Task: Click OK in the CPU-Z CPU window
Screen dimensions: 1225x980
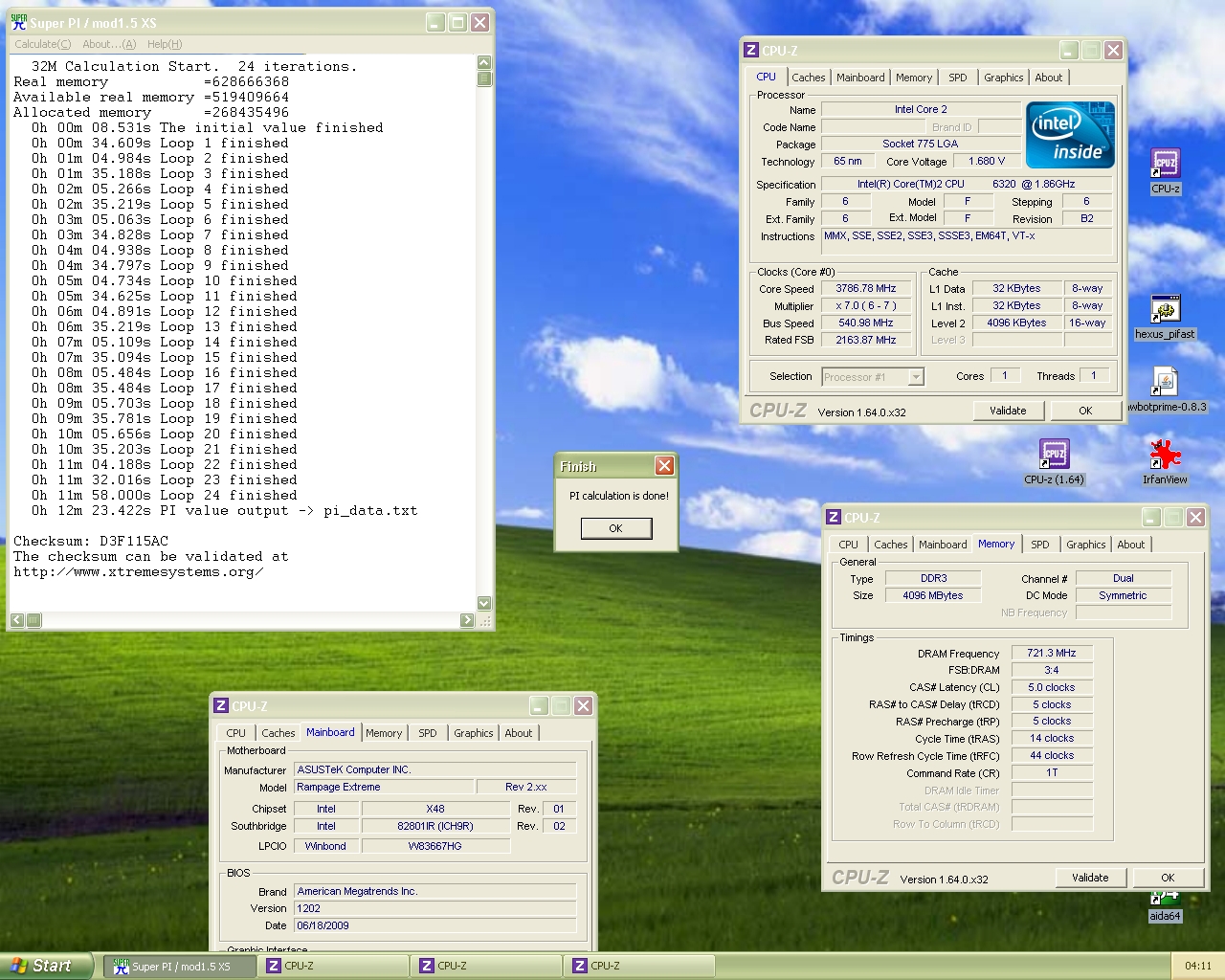Action: coord(1085,411)
